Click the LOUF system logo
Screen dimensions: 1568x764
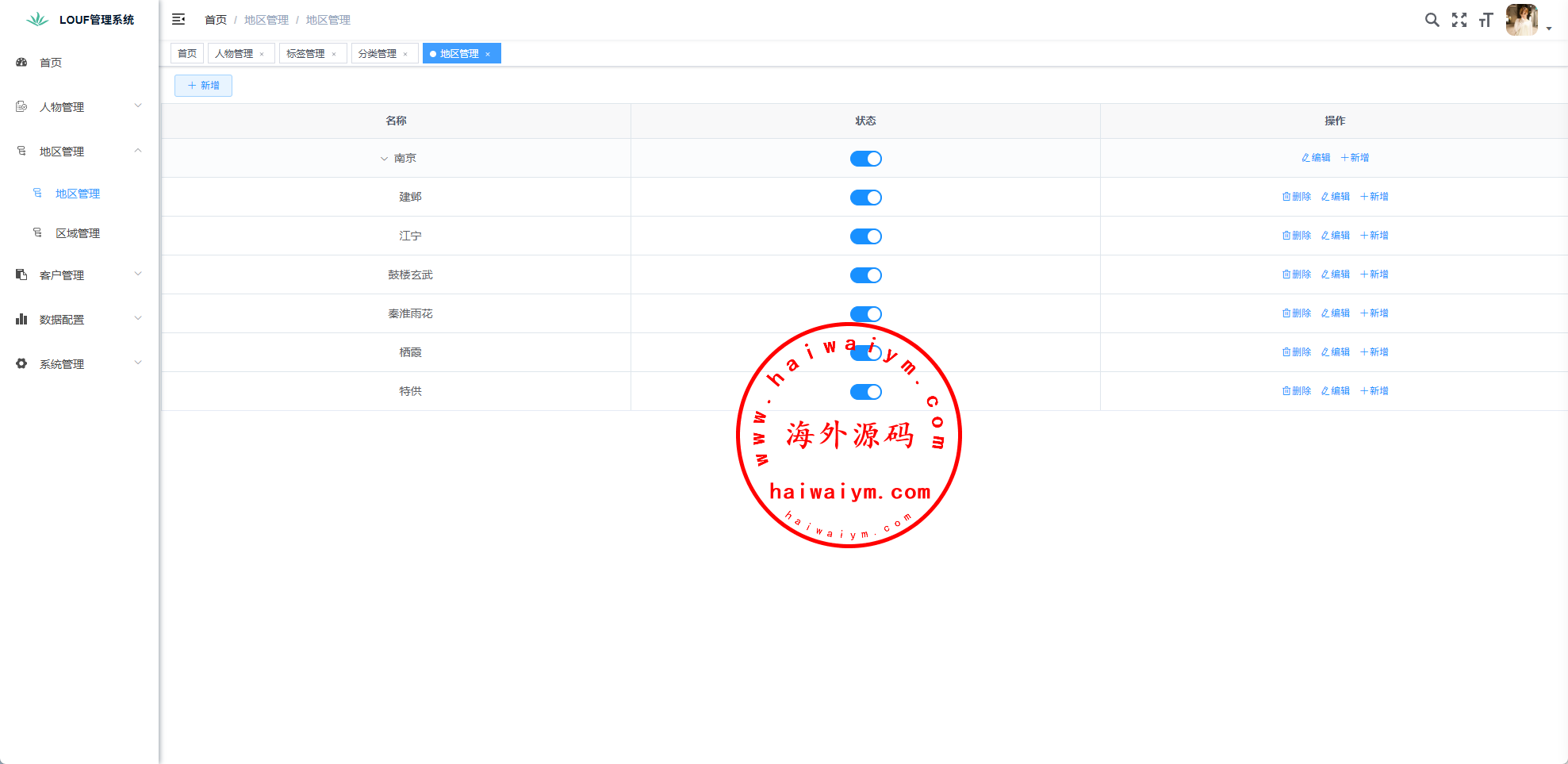pos(37,20)
